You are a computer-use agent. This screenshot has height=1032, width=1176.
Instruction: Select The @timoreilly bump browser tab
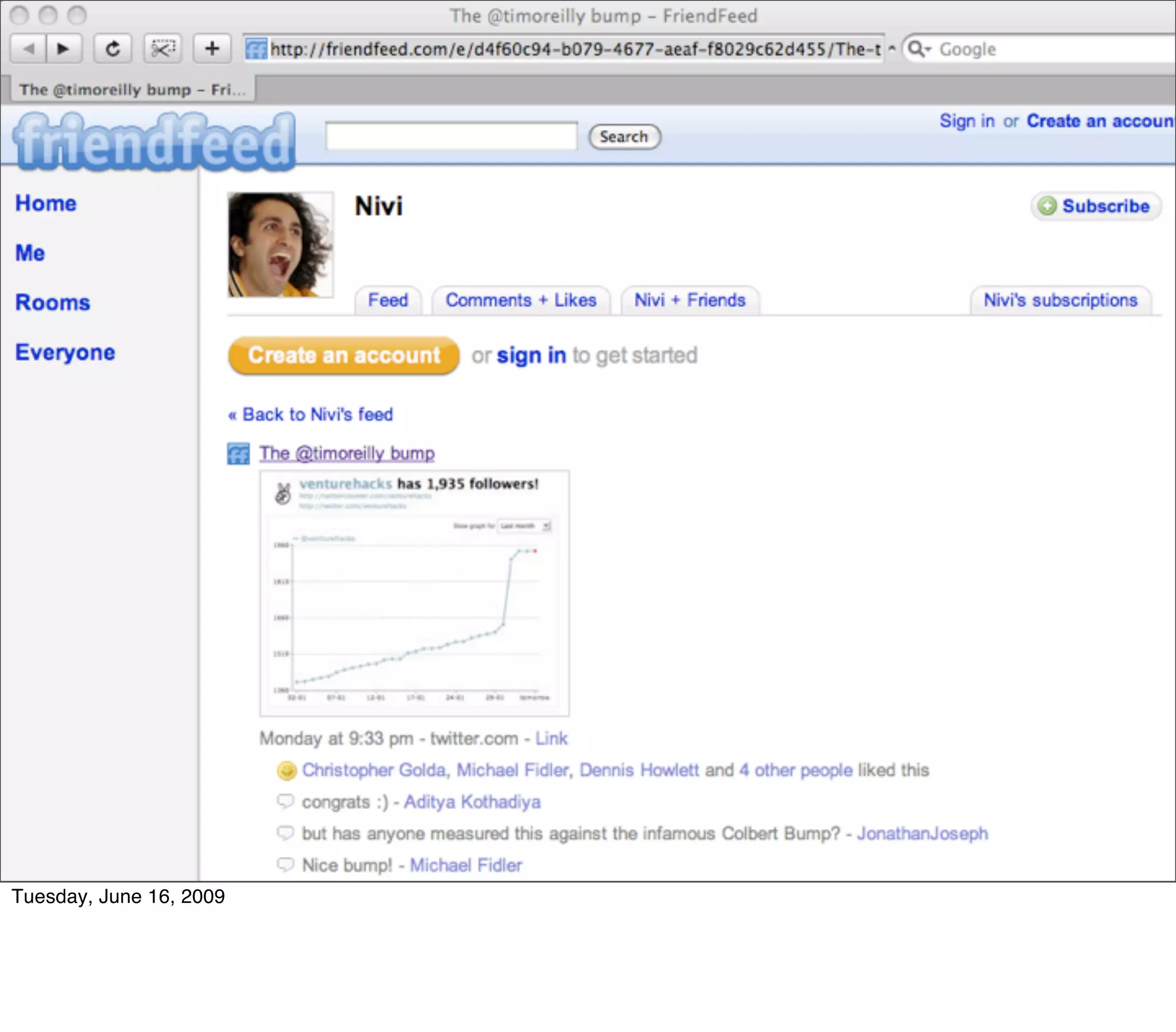tap(133, 90)
